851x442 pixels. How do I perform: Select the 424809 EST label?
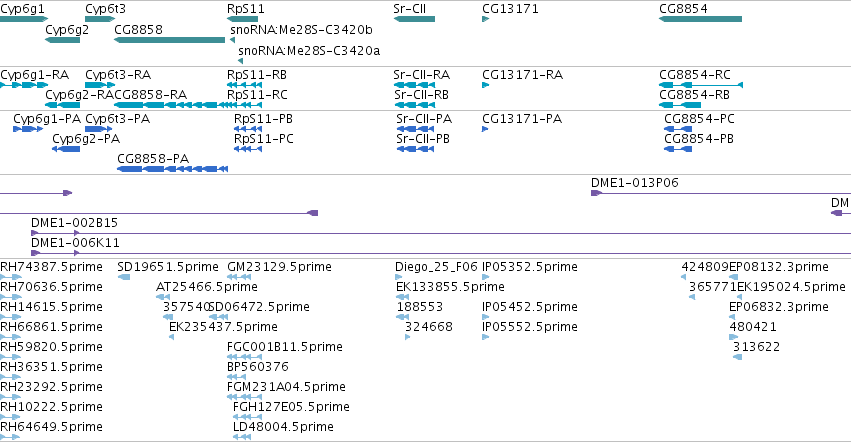[704, 267]
